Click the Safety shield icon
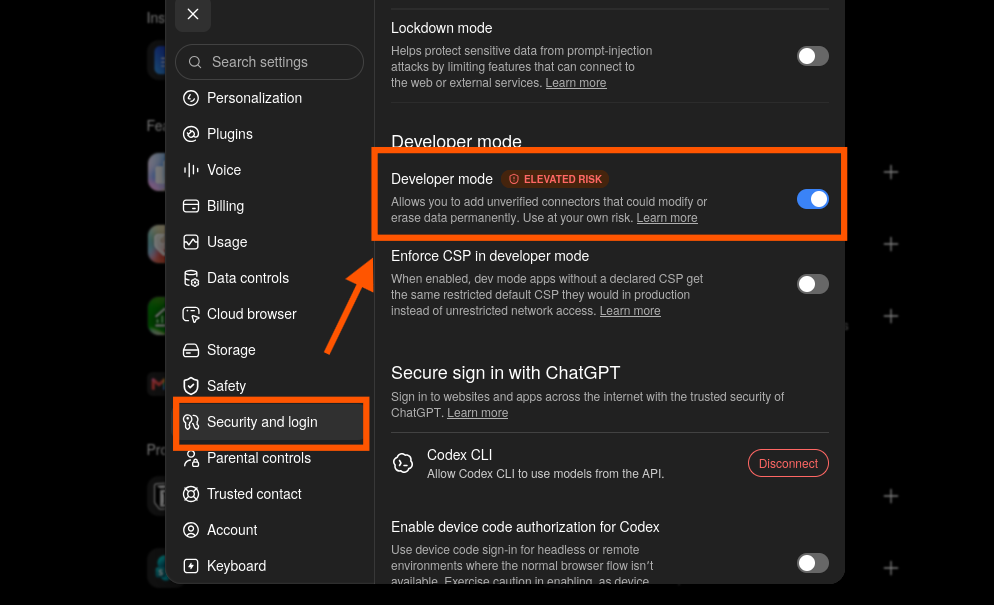994x605 pixels. tap(191, 386)
